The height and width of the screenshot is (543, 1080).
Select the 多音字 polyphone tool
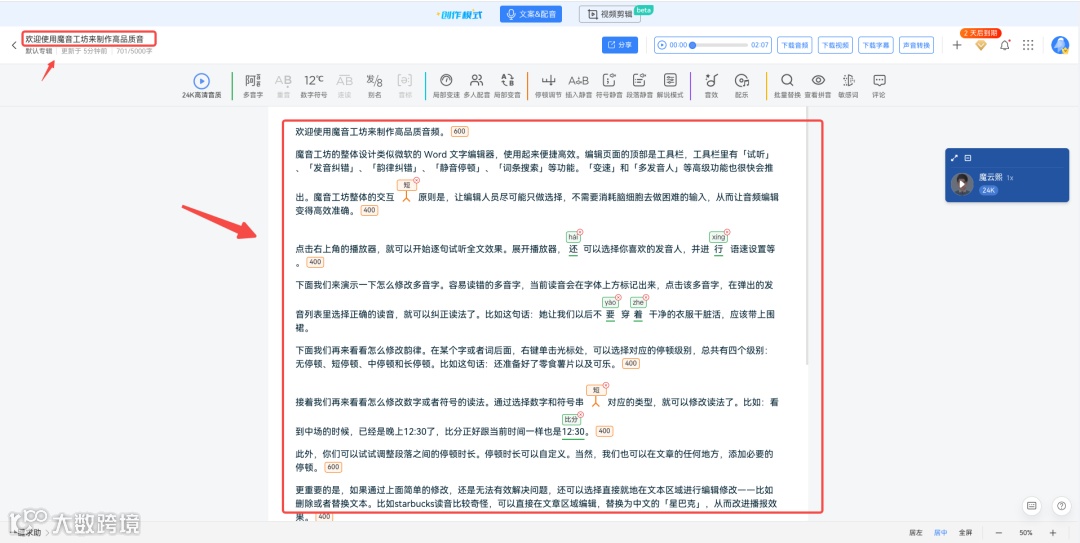[x=253, y=86]
